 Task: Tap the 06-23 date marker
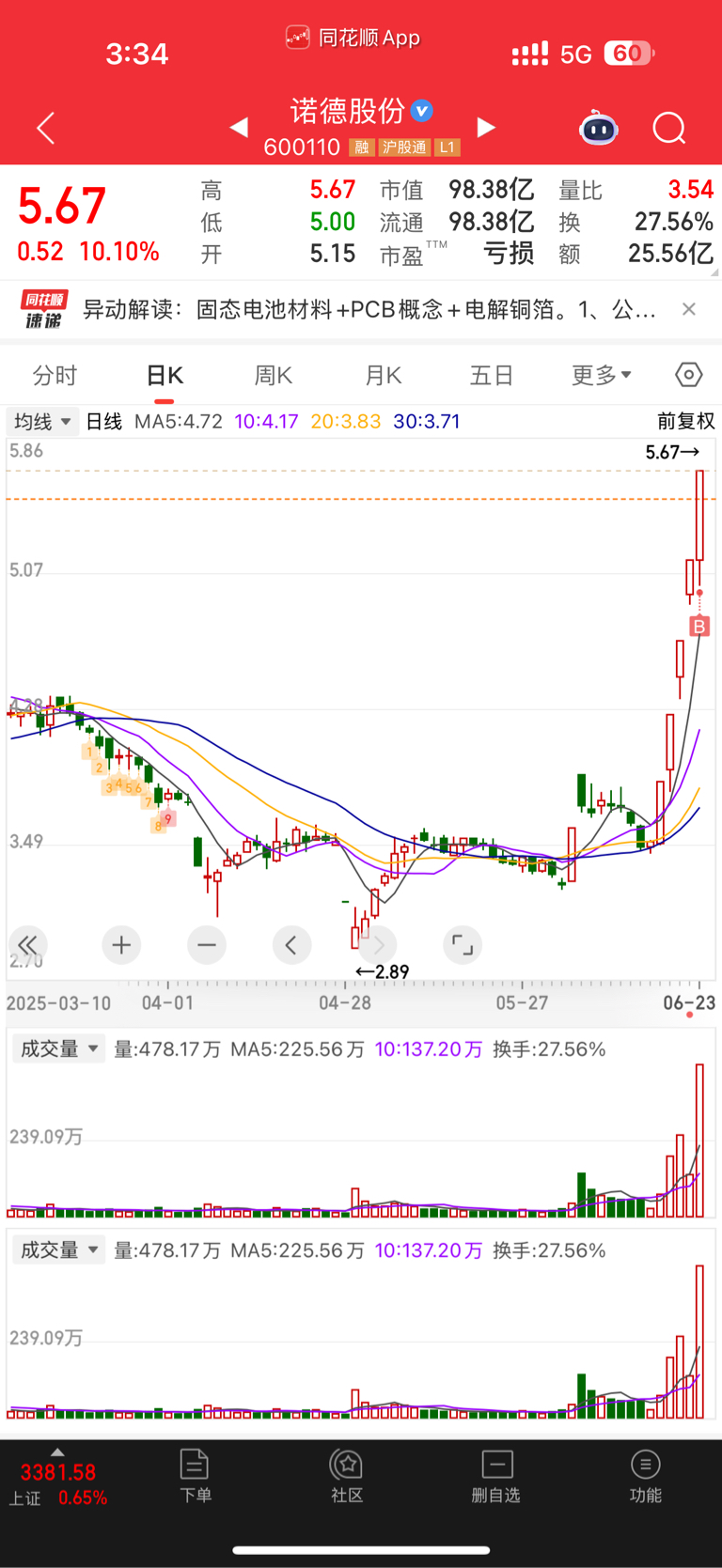click(689, 1002)
